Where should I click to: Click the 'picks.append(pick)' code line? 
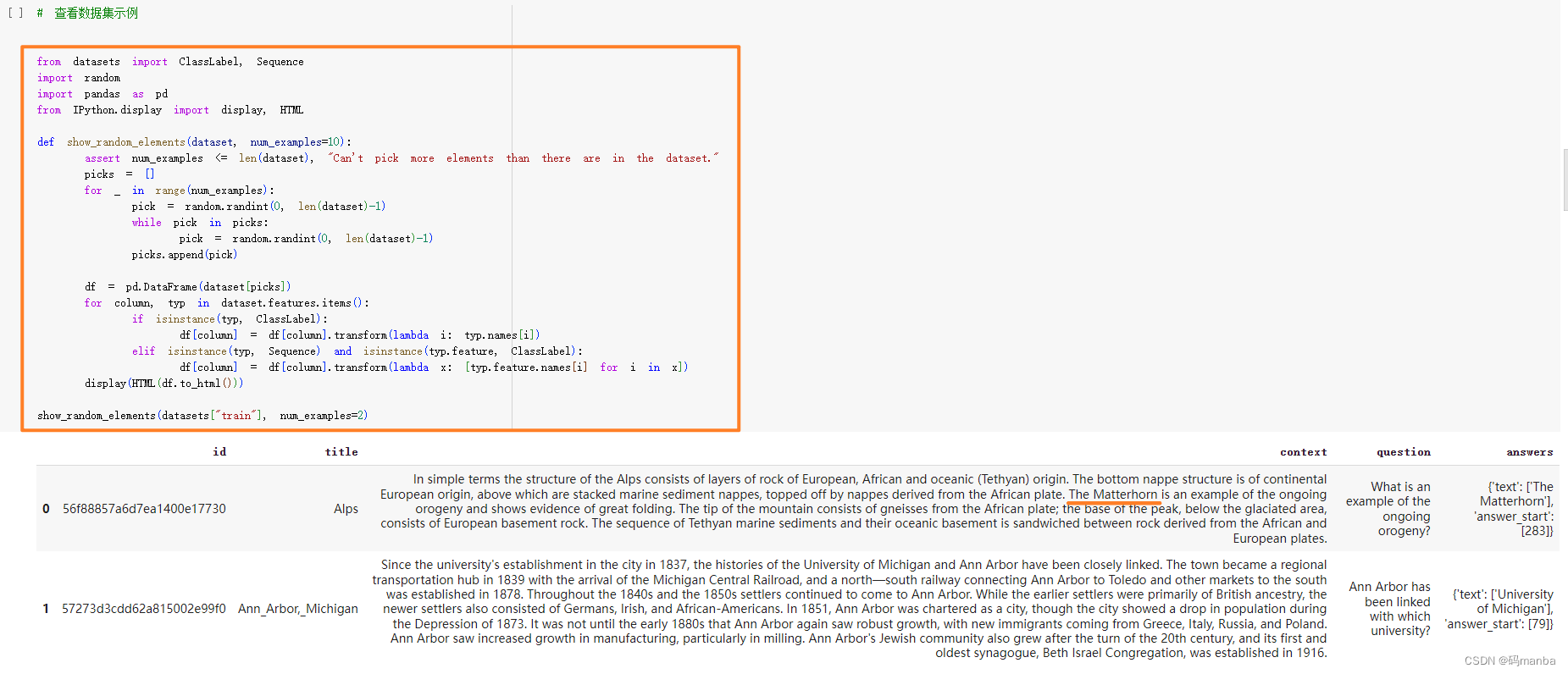(x=185, y=255)
